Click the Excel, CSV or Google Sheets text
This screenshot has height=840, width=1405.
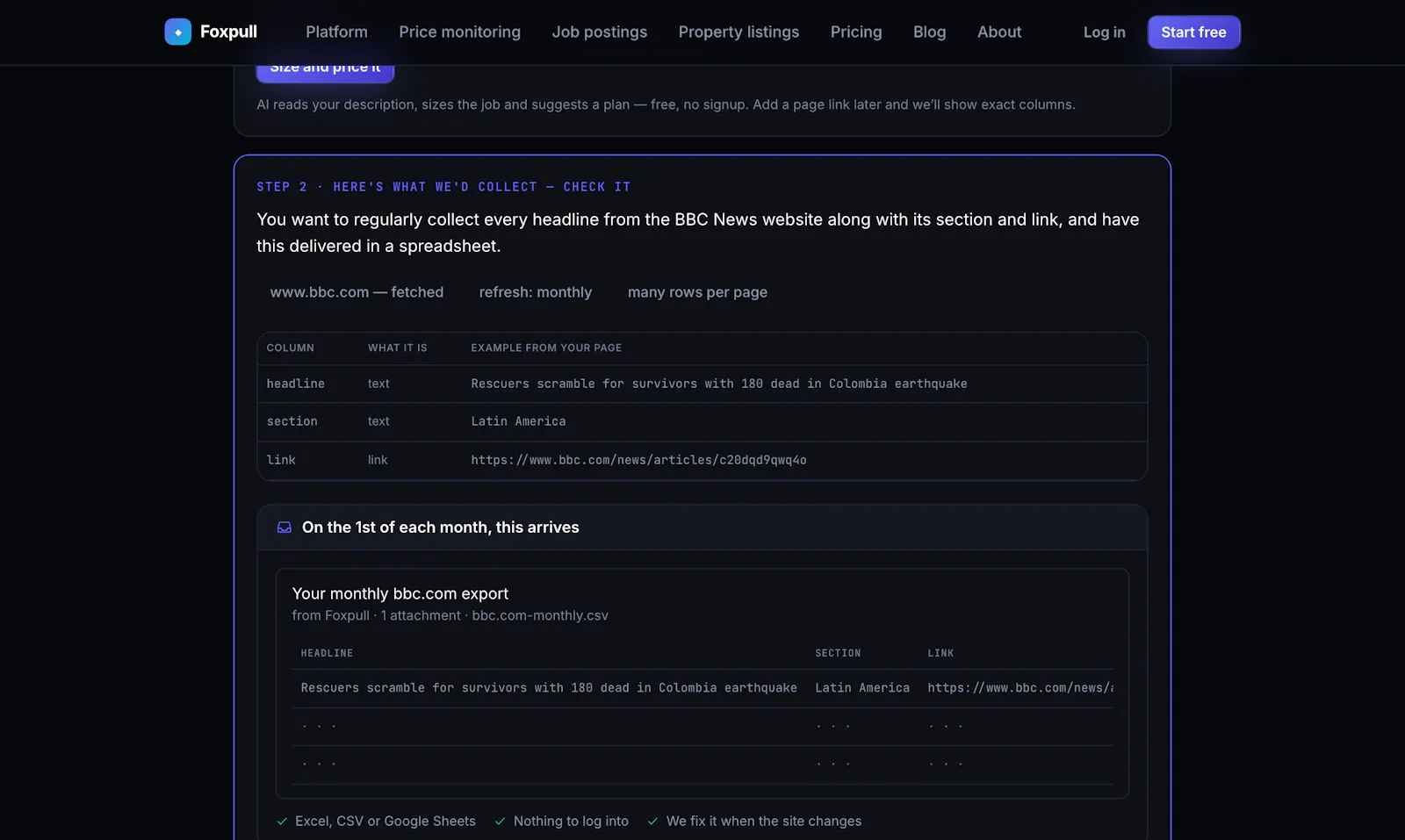[x=385, y=822]
